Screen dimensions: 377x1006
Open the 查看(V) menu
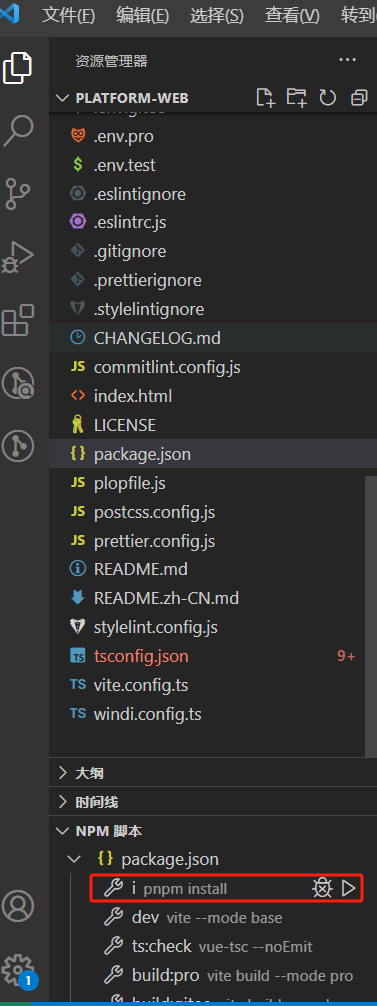(x=292, y=15)
